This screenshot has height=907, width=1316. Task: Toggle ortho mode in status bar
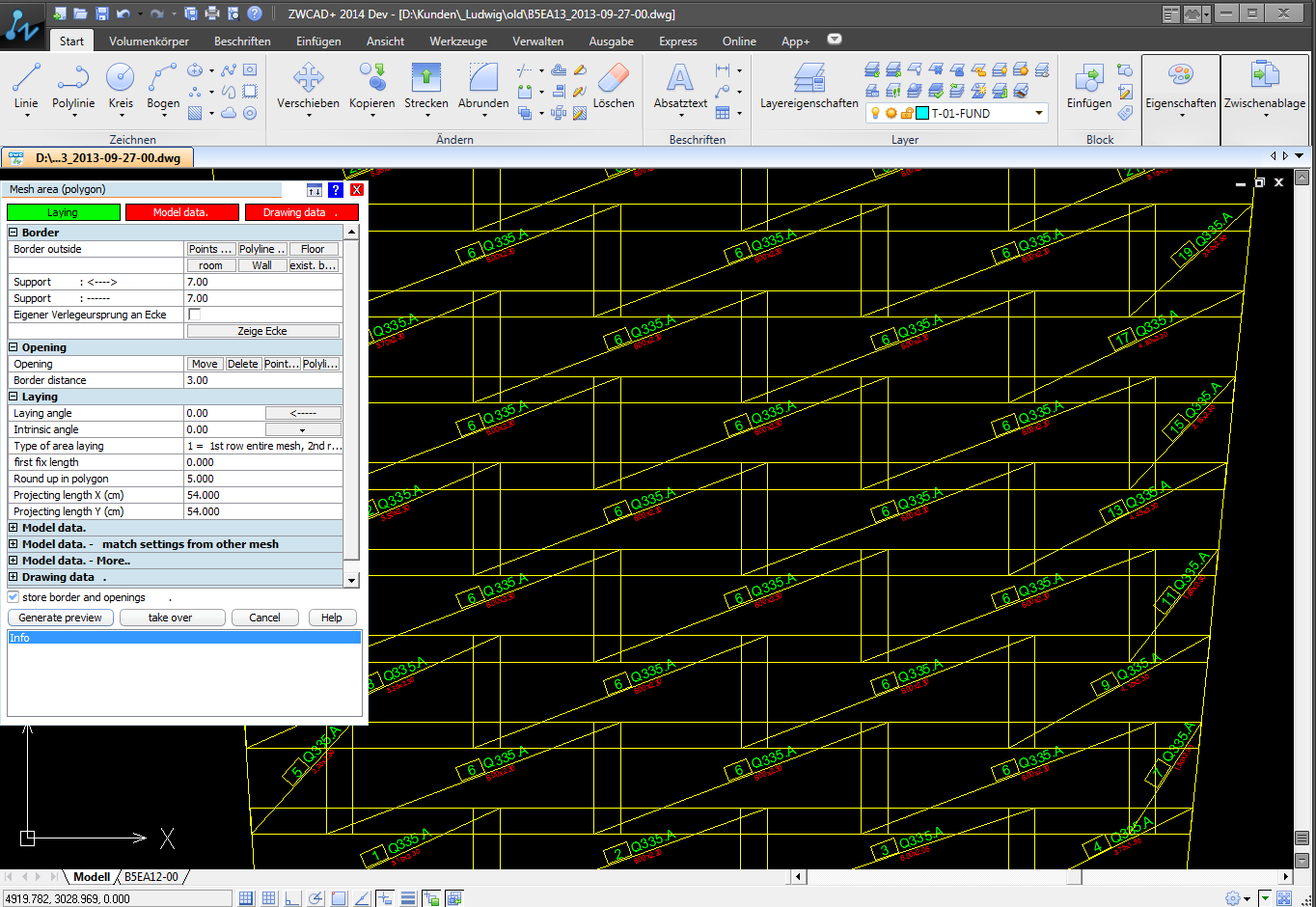coord(292,898)
